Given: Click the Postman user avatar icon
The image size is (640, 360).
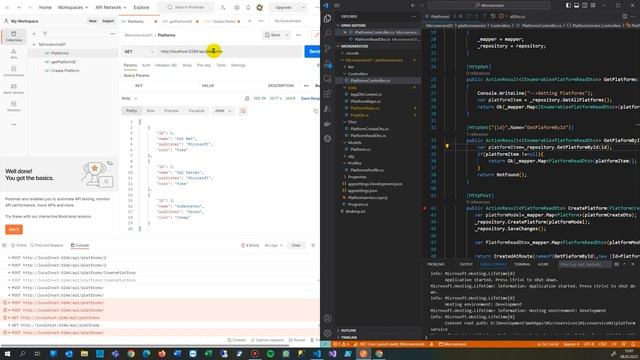Looking at the screenshot, I should point(260,7).
